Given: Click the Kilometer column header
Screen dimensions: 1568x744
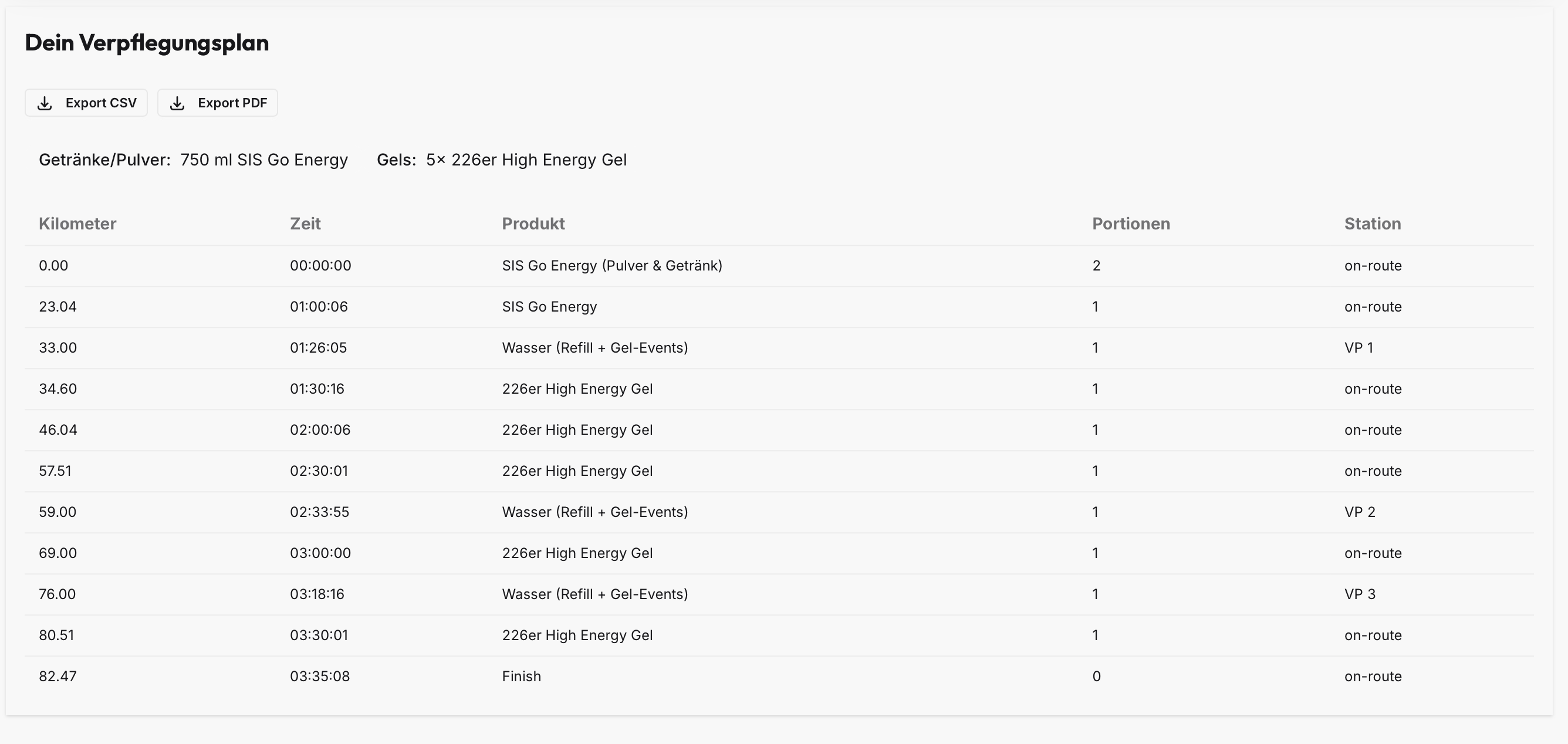Looking at the screenshot, I should point(77,224).
